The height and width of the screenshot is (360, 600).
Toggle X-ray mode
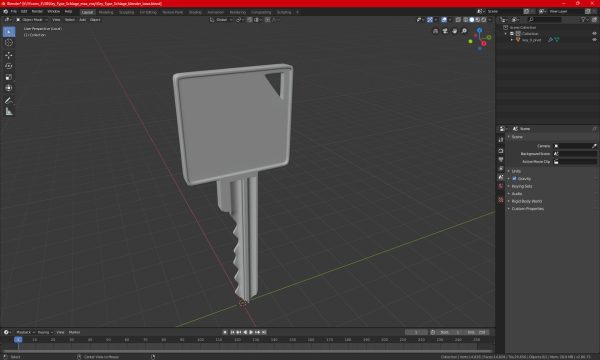(458, 20)
